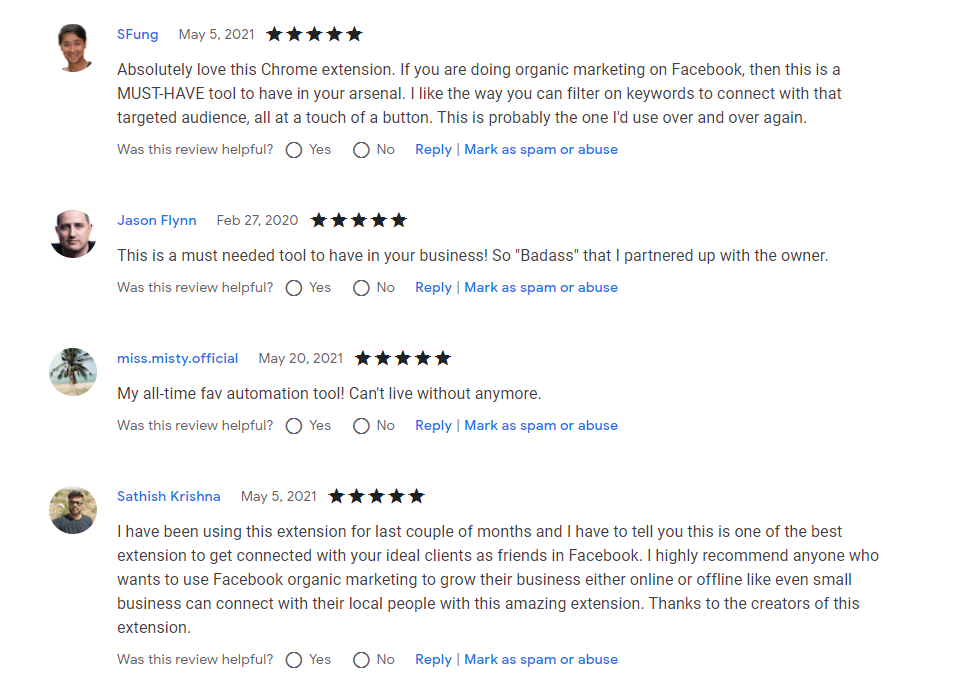This screenshot has width=962, height=693.
Task: Click the star rating beside Sathish Krishna's date
Action: pyautogui.click(x=376, y=496)
